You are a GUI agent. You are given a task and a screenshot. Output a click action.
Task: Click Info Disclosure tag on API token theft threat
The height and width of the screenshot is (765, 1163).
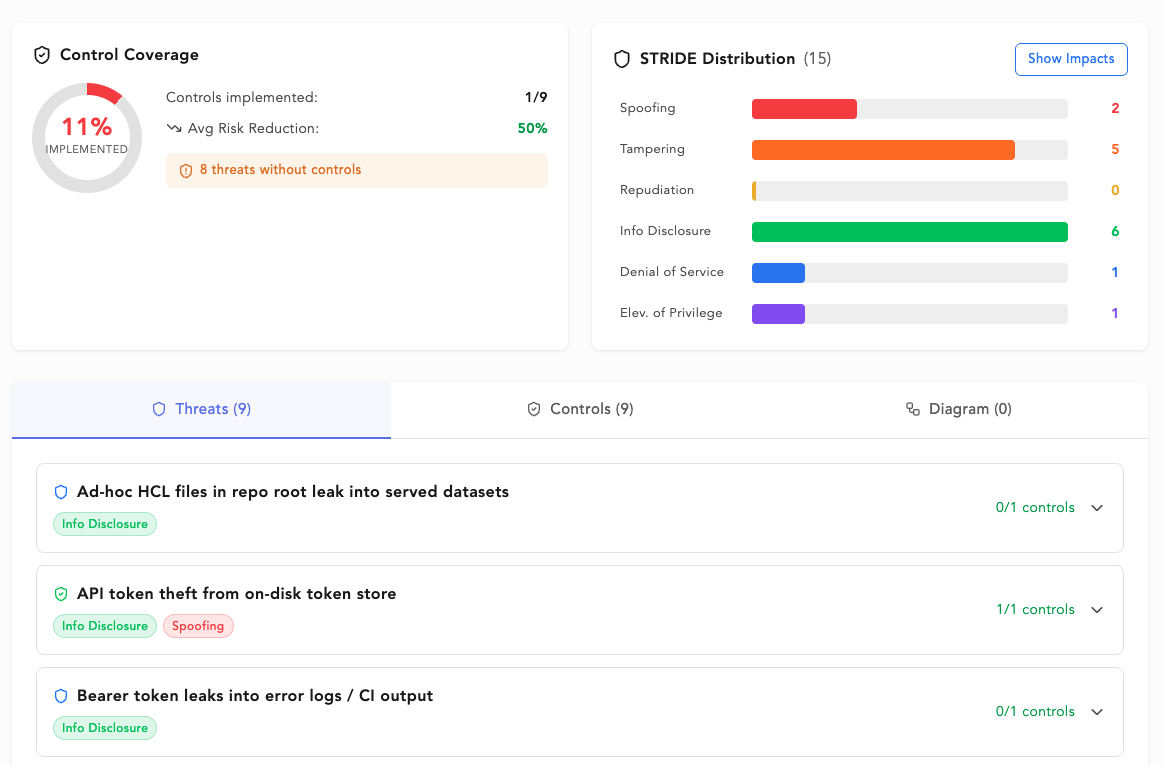point(105,626)
